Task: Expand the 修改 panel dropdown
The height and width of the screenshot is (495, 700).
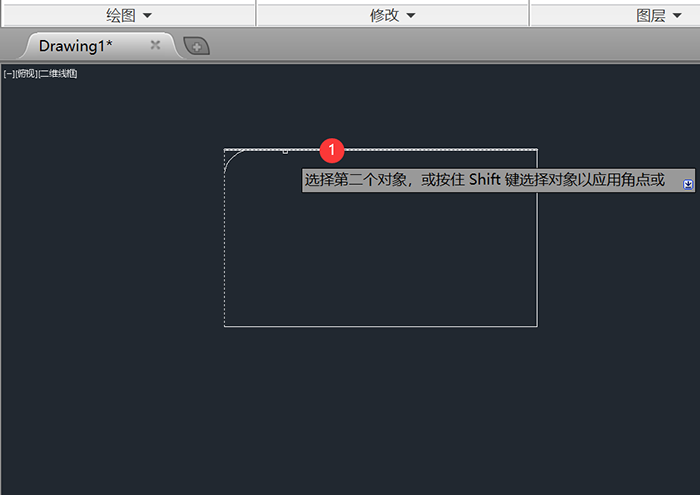Action: pyautogui.click(x=392, y=16)
